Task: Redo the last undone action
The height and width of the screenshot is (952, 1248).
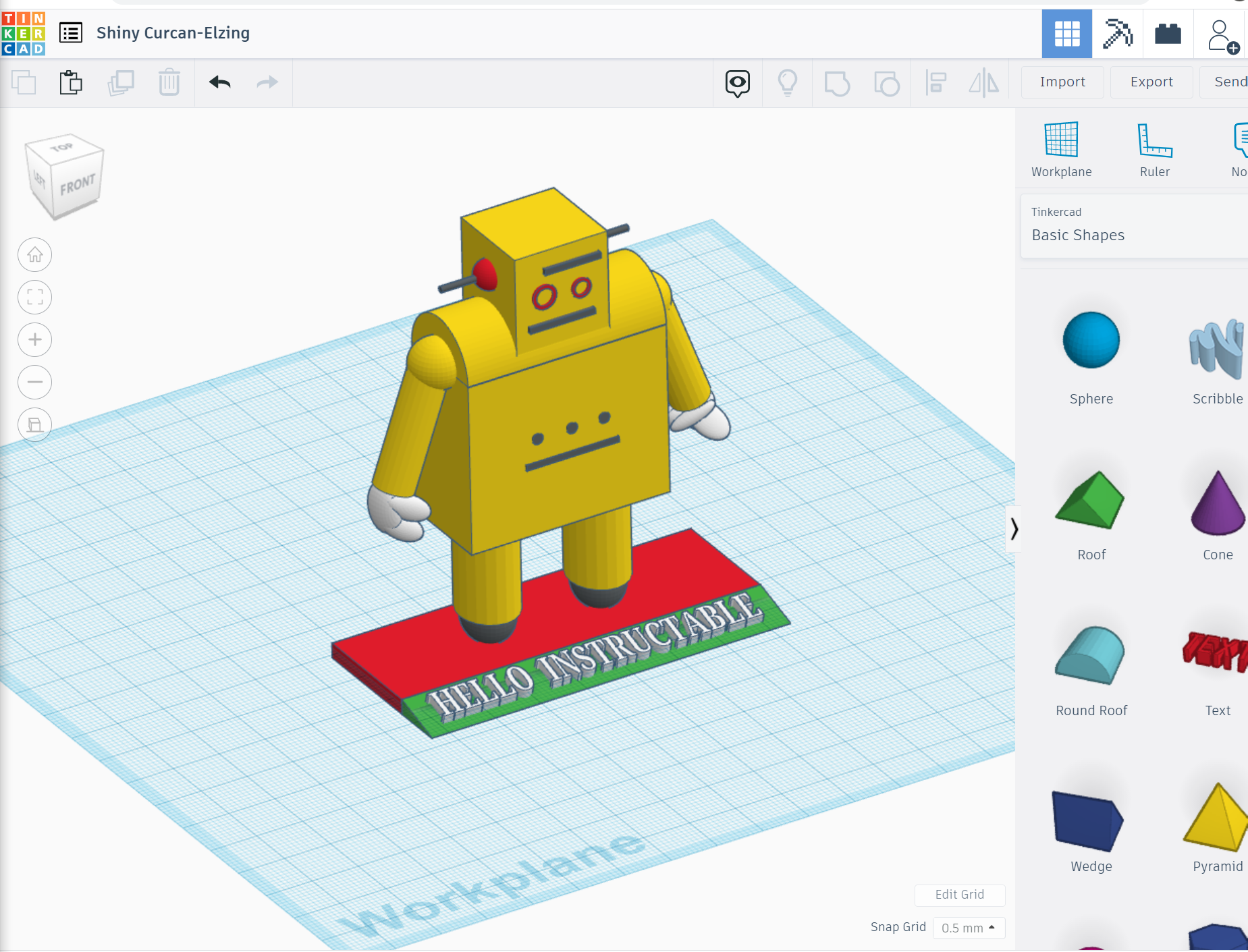Action: tap(267, 82)
